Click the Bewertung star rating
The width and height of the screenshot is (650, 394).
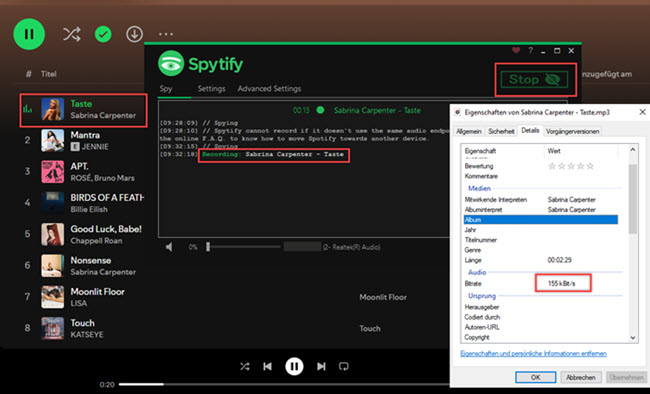click(x=571, y=166)
